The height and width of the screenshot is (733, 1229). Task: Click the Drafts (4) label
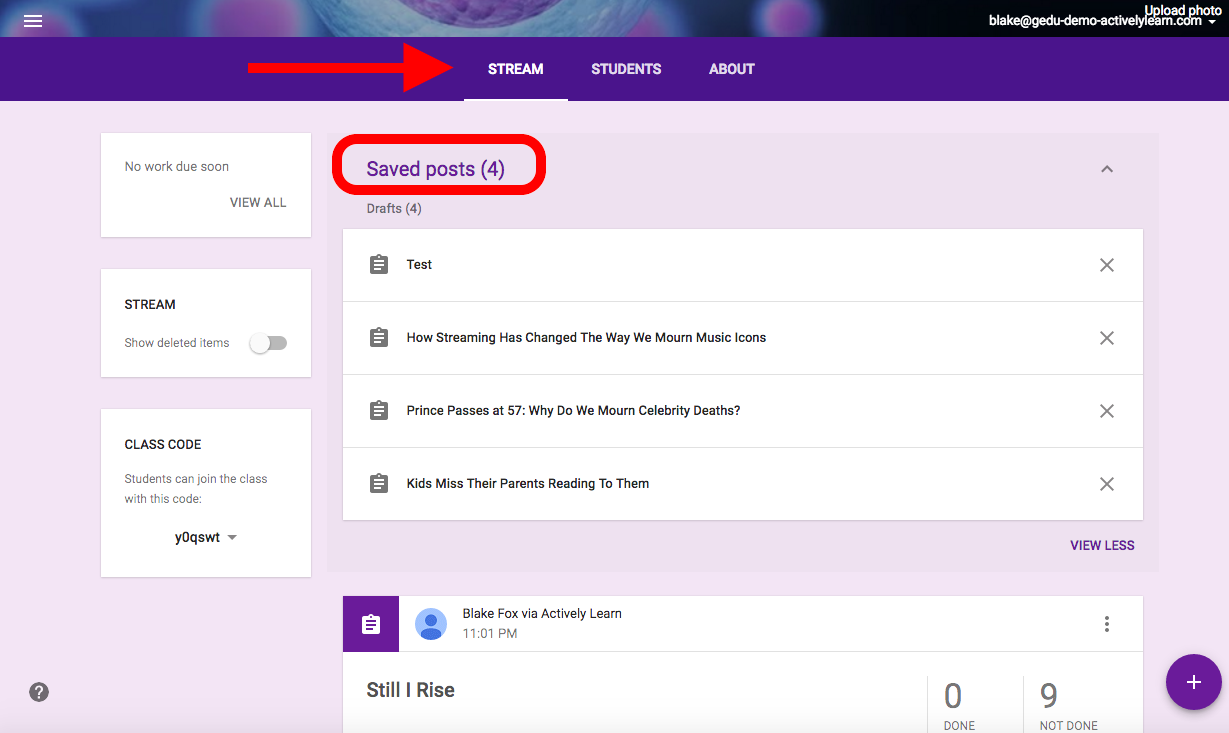point(394,209)
